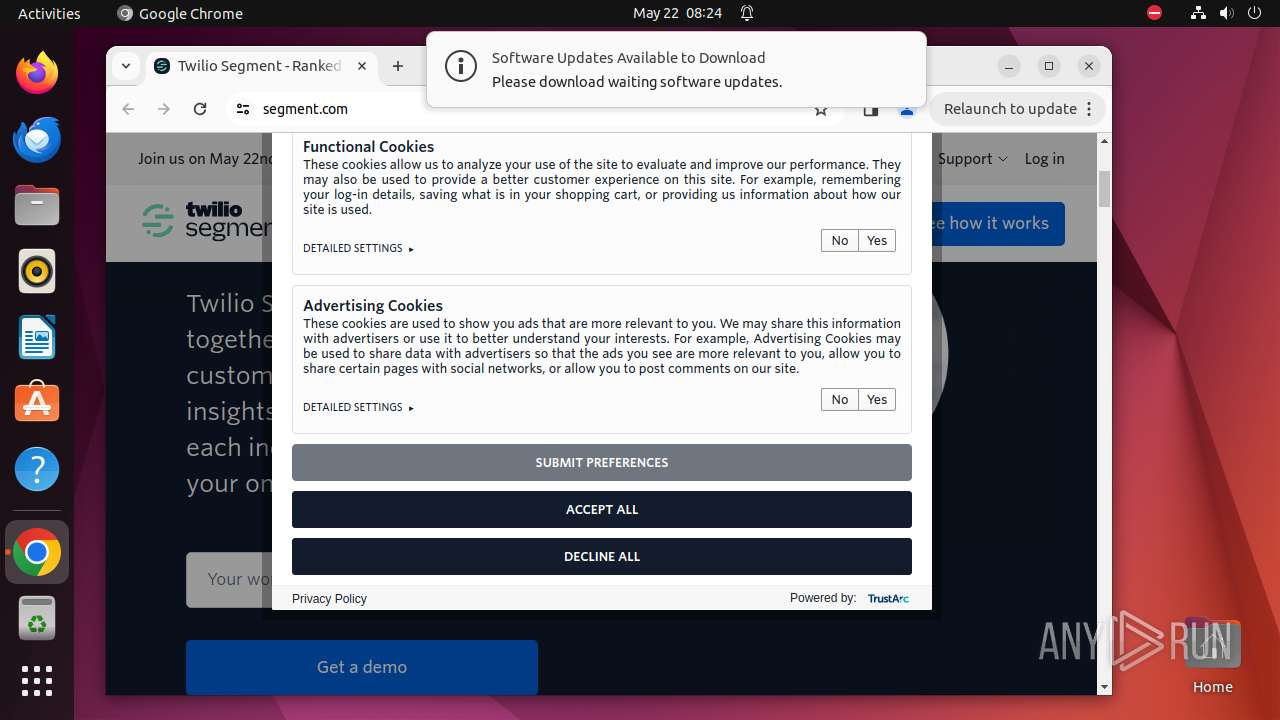Click the page vertical scrollbar thumb
The height and width of the screenshot is (720, 1280).
[x=1104, y=189]
